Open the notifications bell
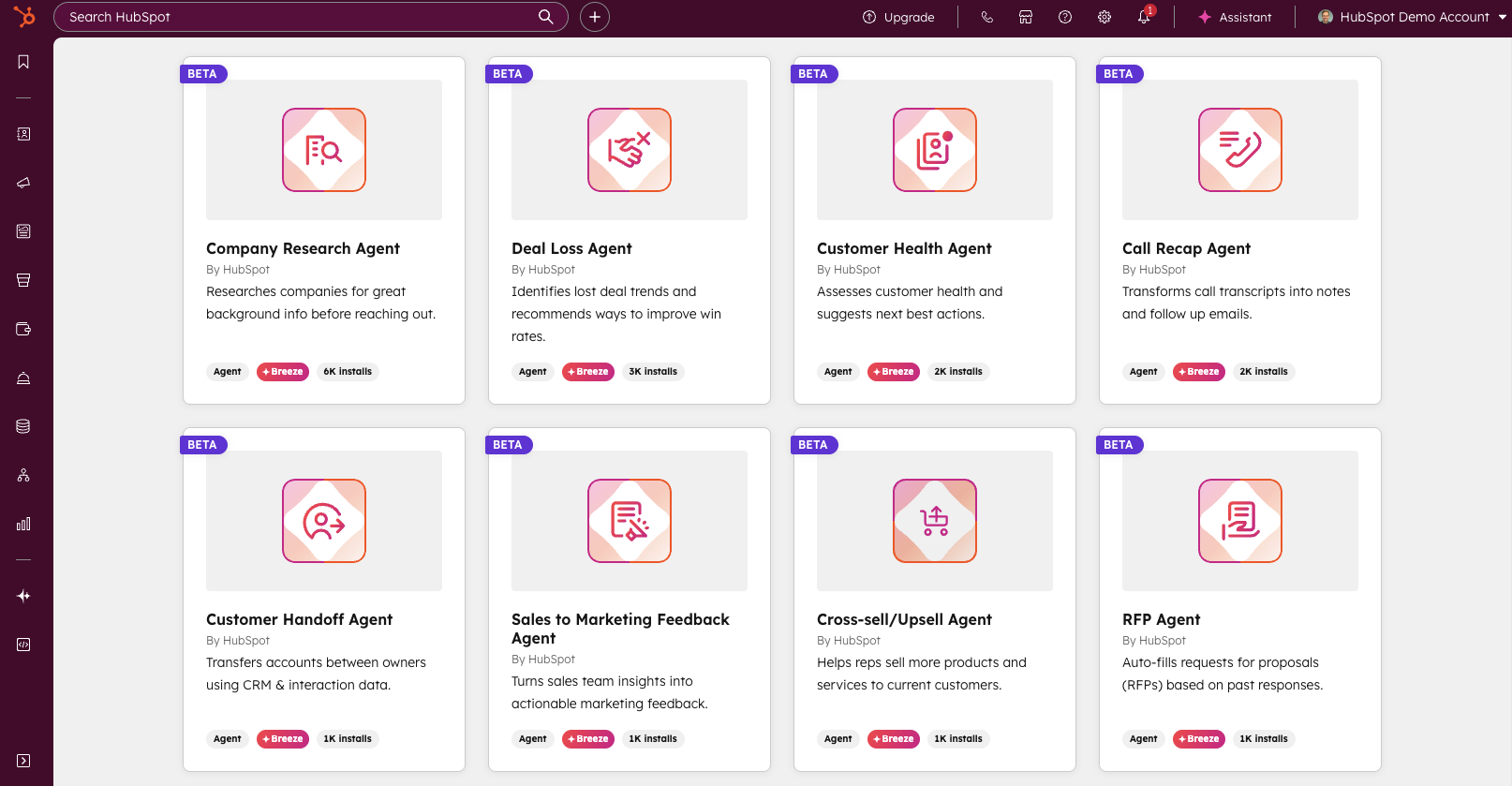The image size is (1512, 786). pos(1144,17)
